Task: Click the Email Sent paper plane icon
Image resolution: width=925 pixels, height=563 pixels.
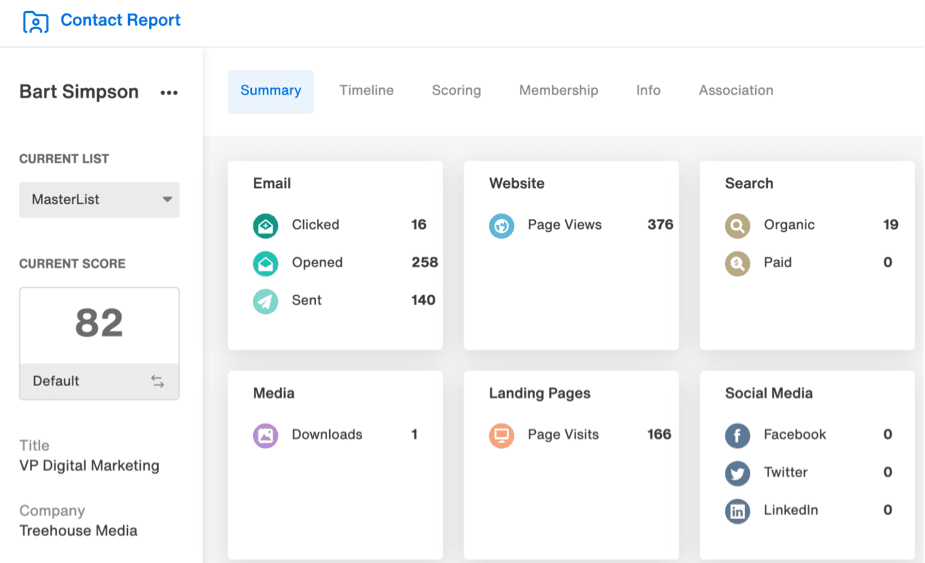Action: point(265,301)
